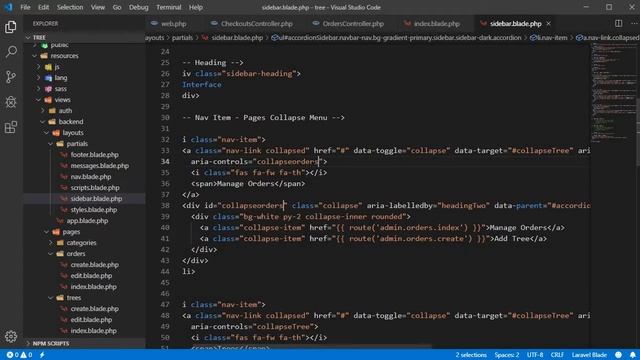Screen dimensions: 640x360
Task: Click li.nav-item breadcrumb segment
Action: (x=549, y=38)
